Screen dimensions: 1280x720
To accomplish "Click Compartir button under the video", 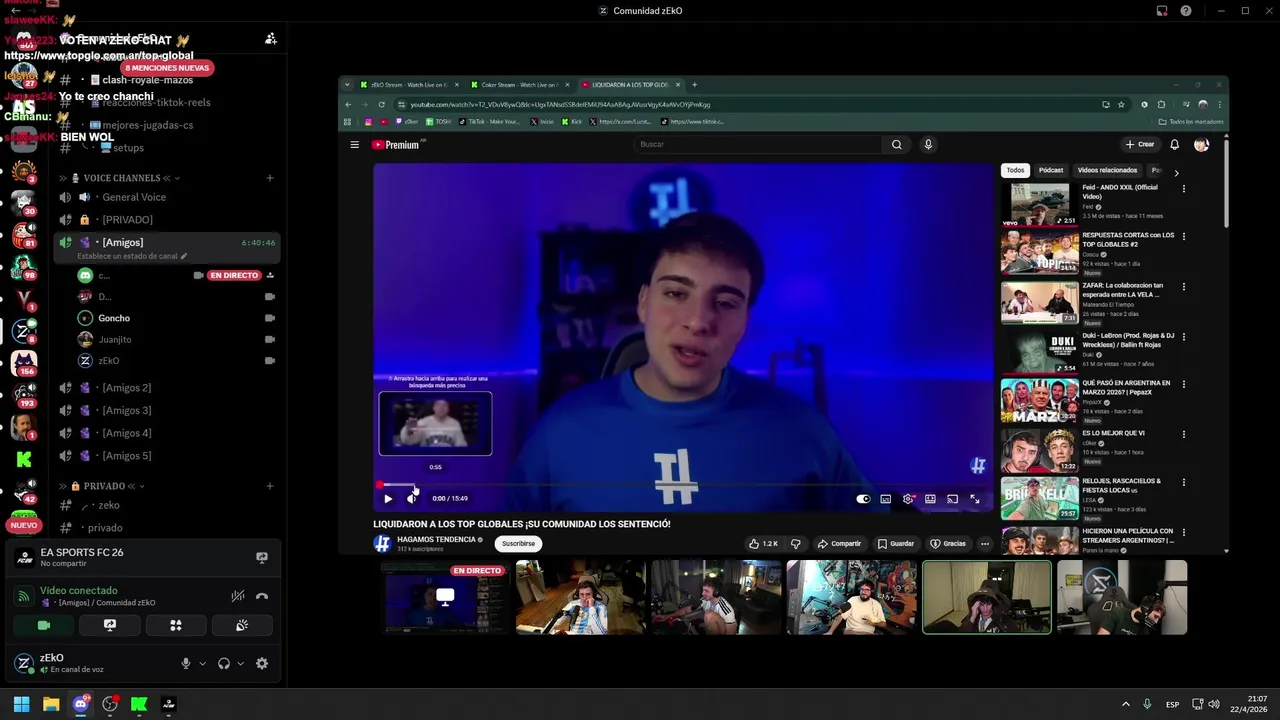I will point(839,544).
